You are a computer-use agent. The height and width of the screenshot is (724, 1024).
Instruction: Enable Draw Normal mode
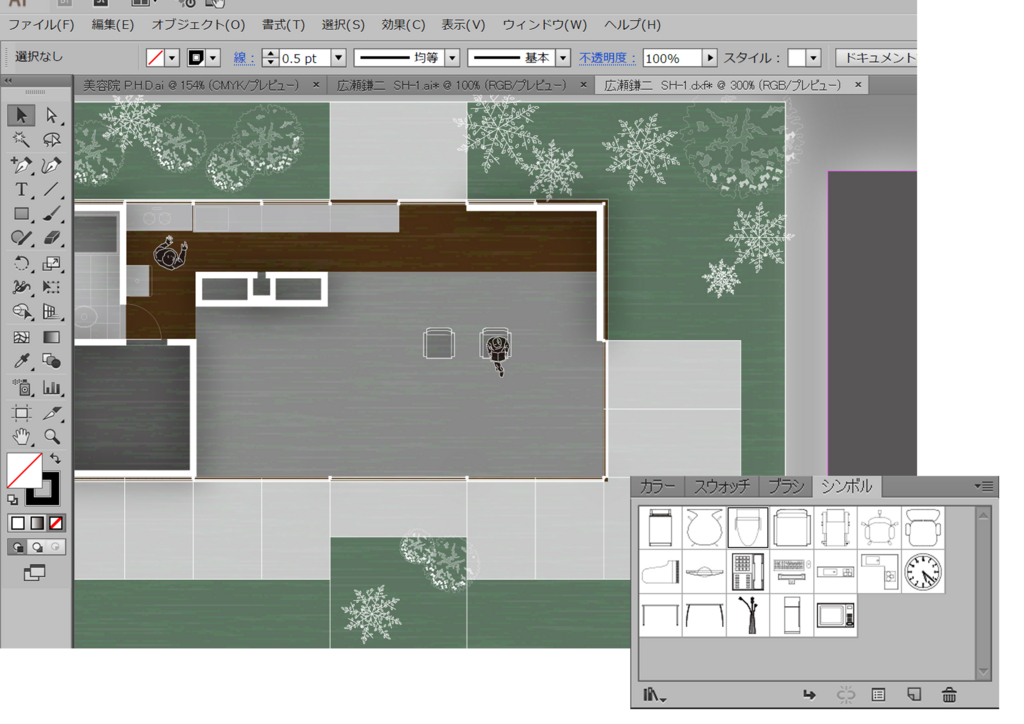(x=18, y=547)
